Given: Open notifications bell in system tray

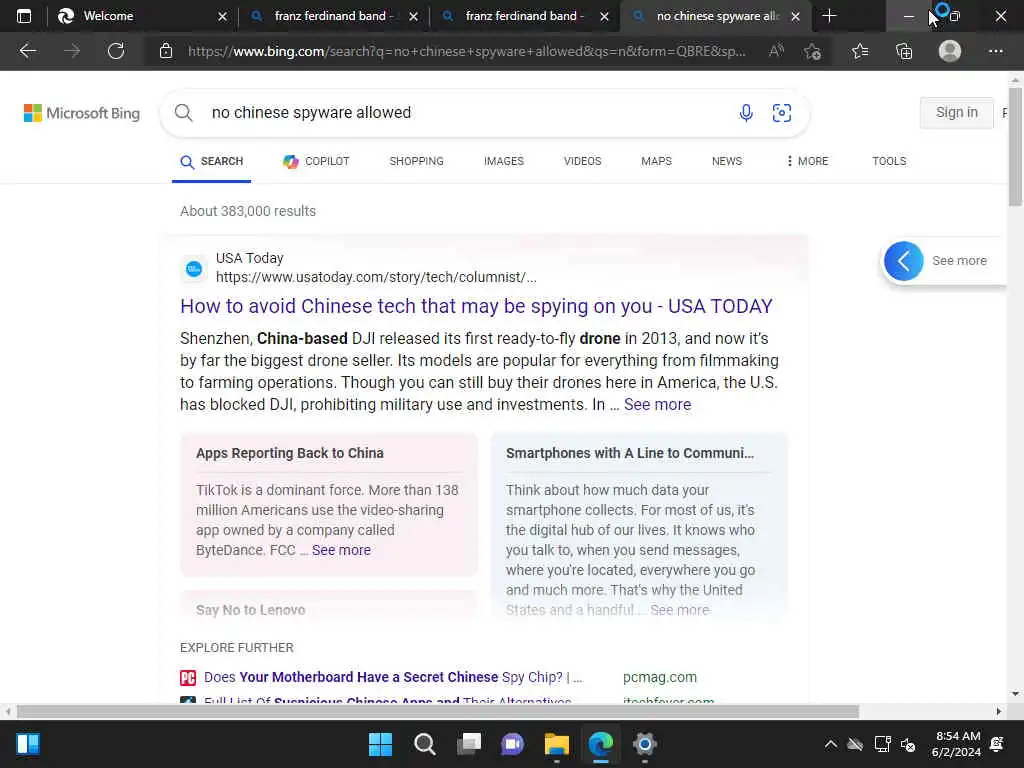Looking at the screenshot, I should [997, 744].
